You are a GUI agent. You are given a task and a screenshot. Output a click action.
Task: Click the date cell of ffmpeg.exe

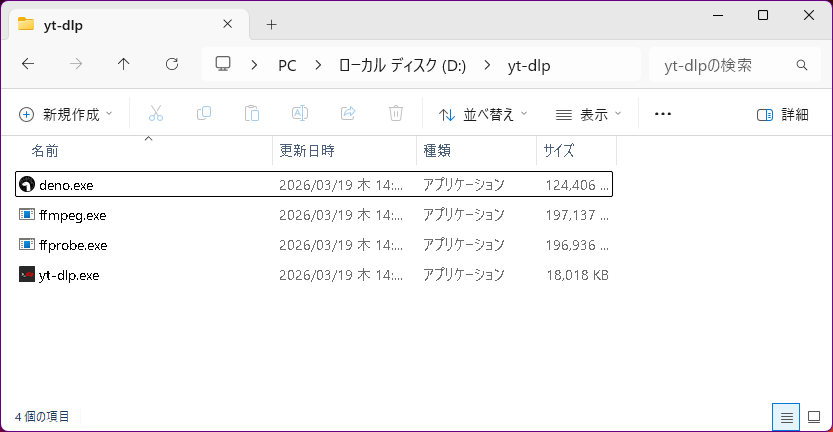tap(341, 215)
